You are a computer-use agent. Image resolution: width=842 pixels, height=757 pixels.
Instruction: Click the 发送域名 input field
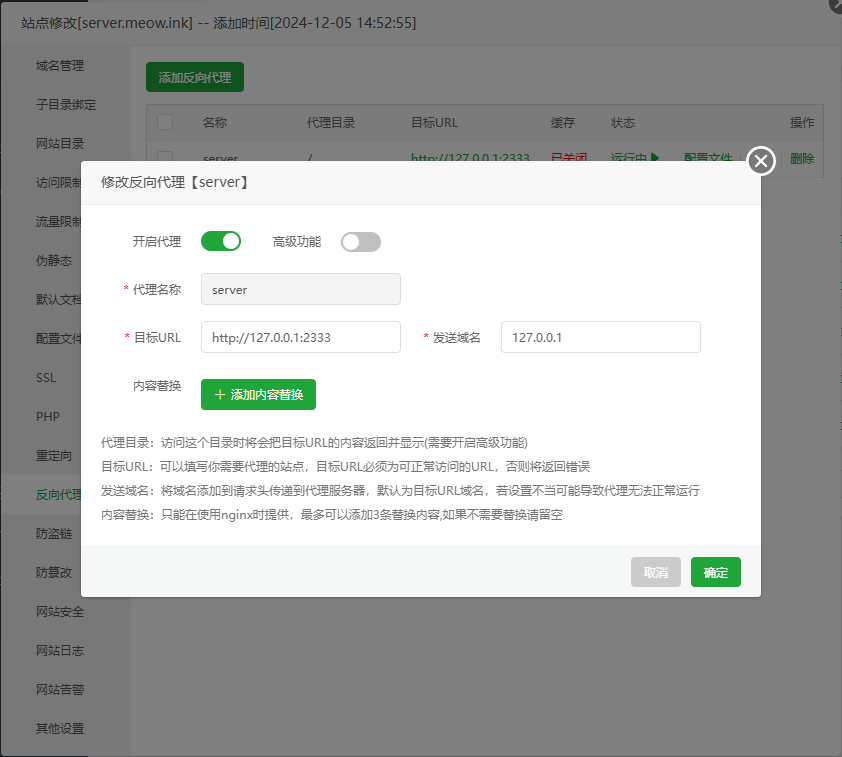(x=600, y=337)
